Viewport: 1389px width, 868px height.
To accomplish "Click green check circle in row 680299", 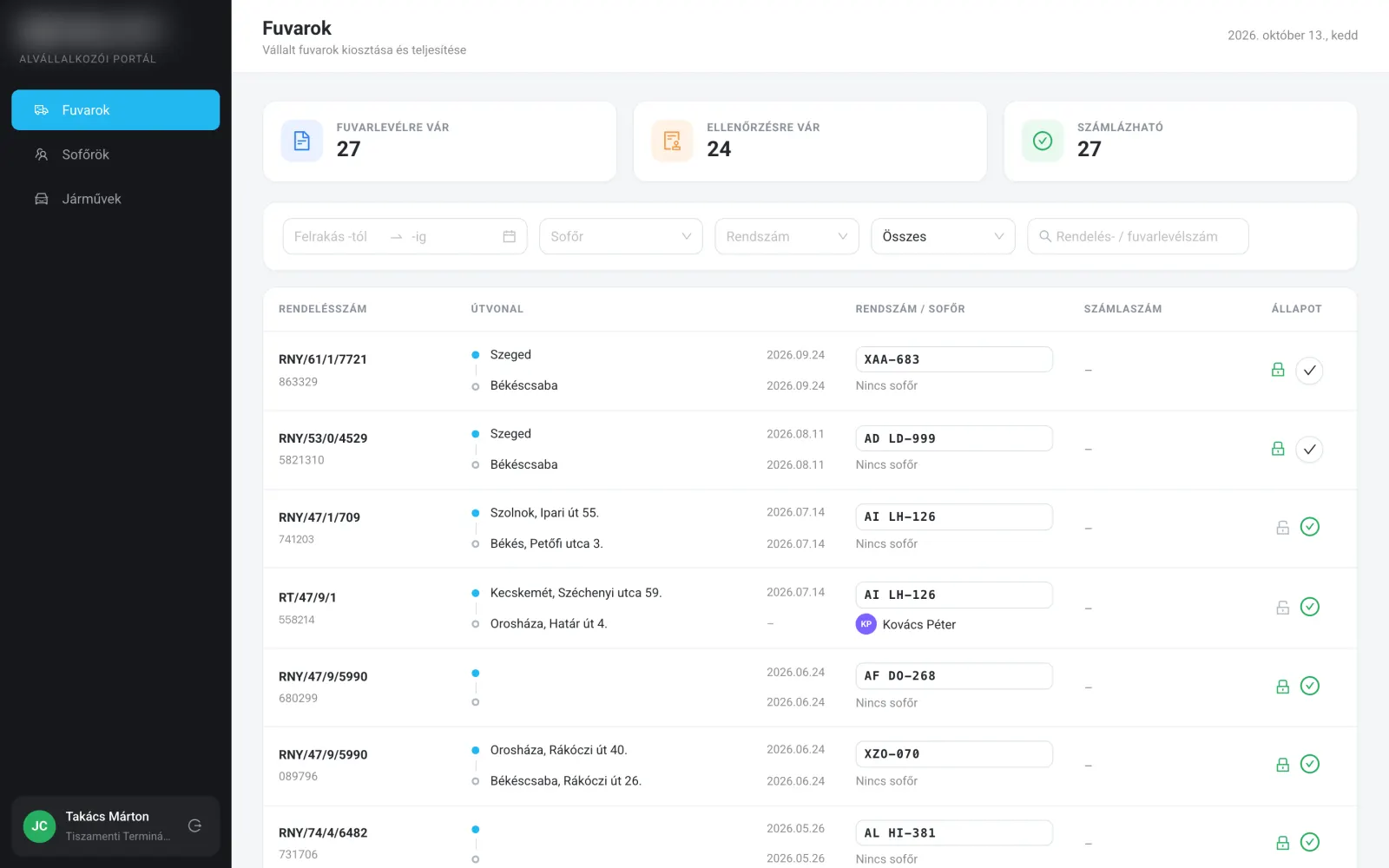I will pos(1310,686).
